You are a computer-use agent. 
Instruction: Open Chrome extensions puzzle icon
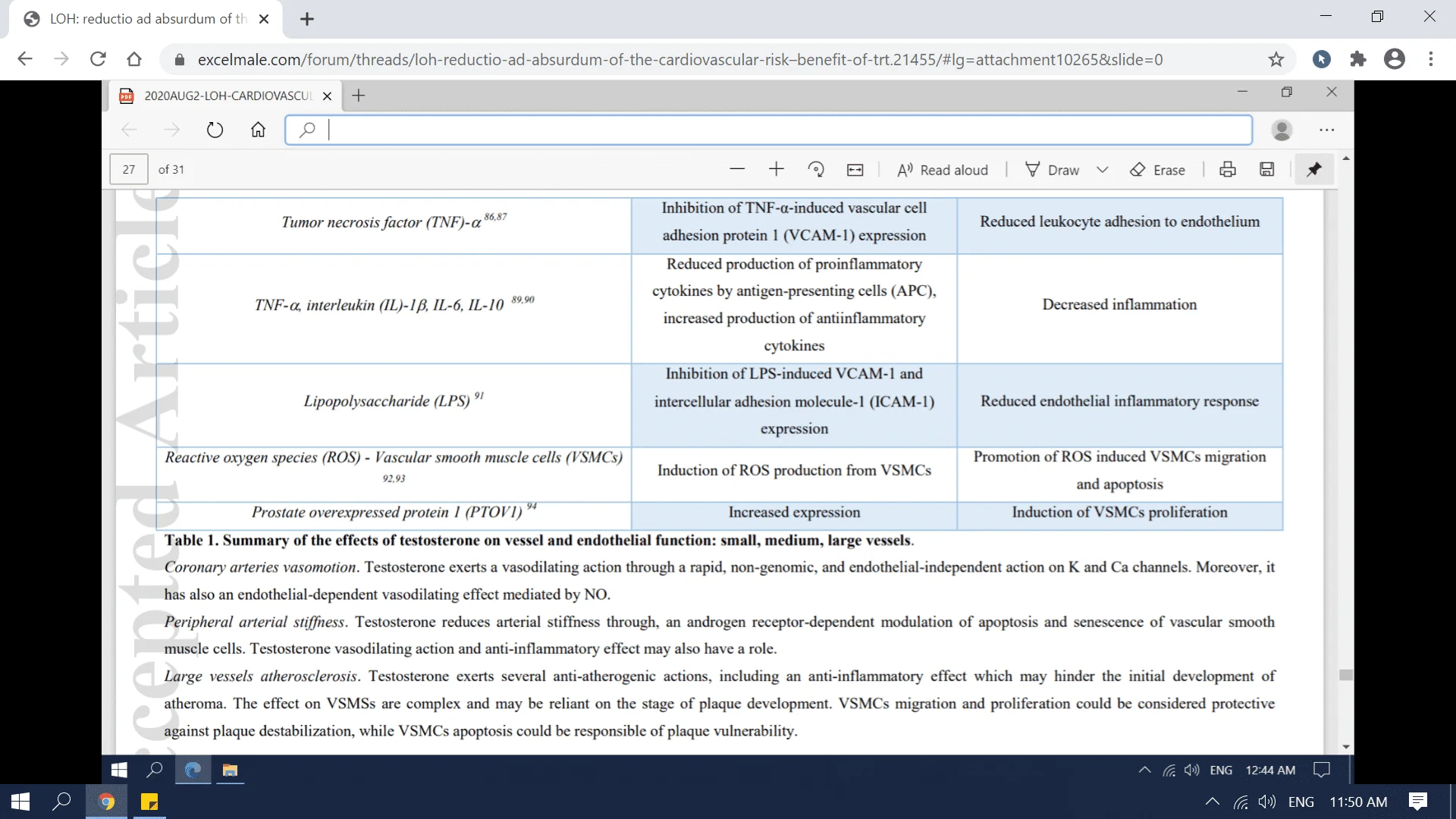click(x=1358, y=59)
